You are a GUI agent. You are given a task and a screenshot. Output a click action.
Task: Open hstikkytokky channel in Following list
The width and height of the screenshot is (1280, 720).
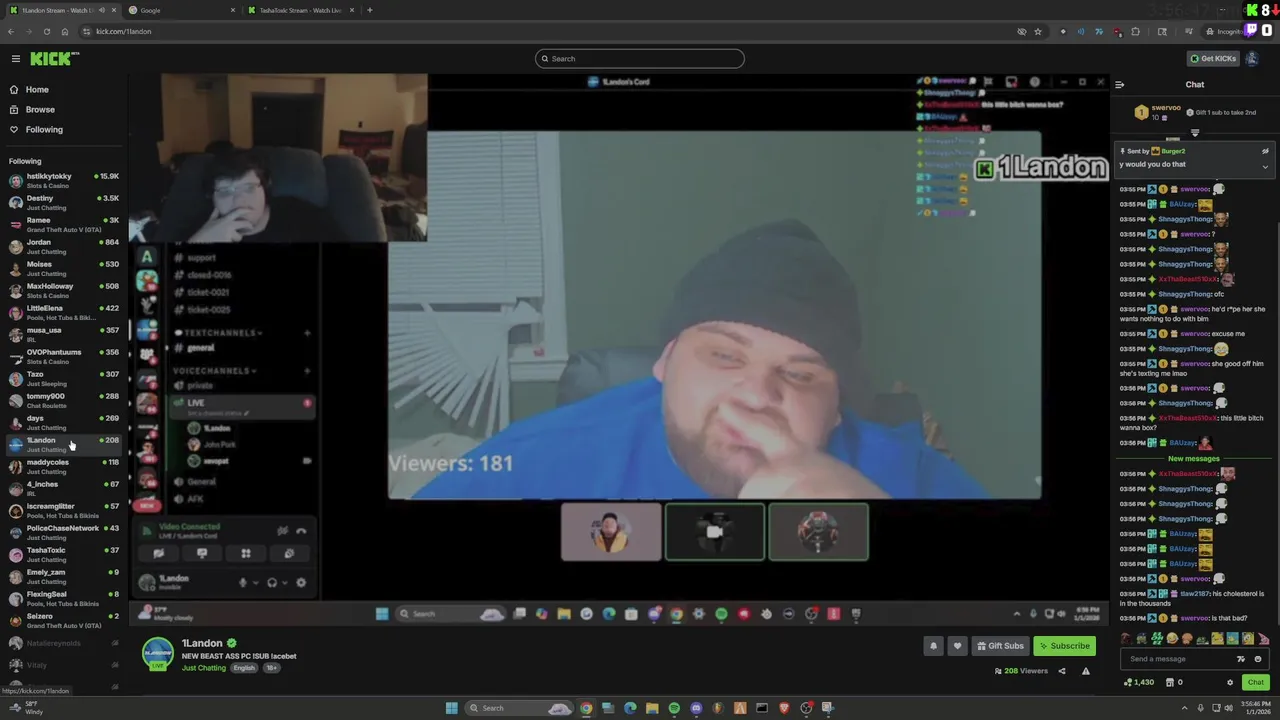(x=63, y=181)
